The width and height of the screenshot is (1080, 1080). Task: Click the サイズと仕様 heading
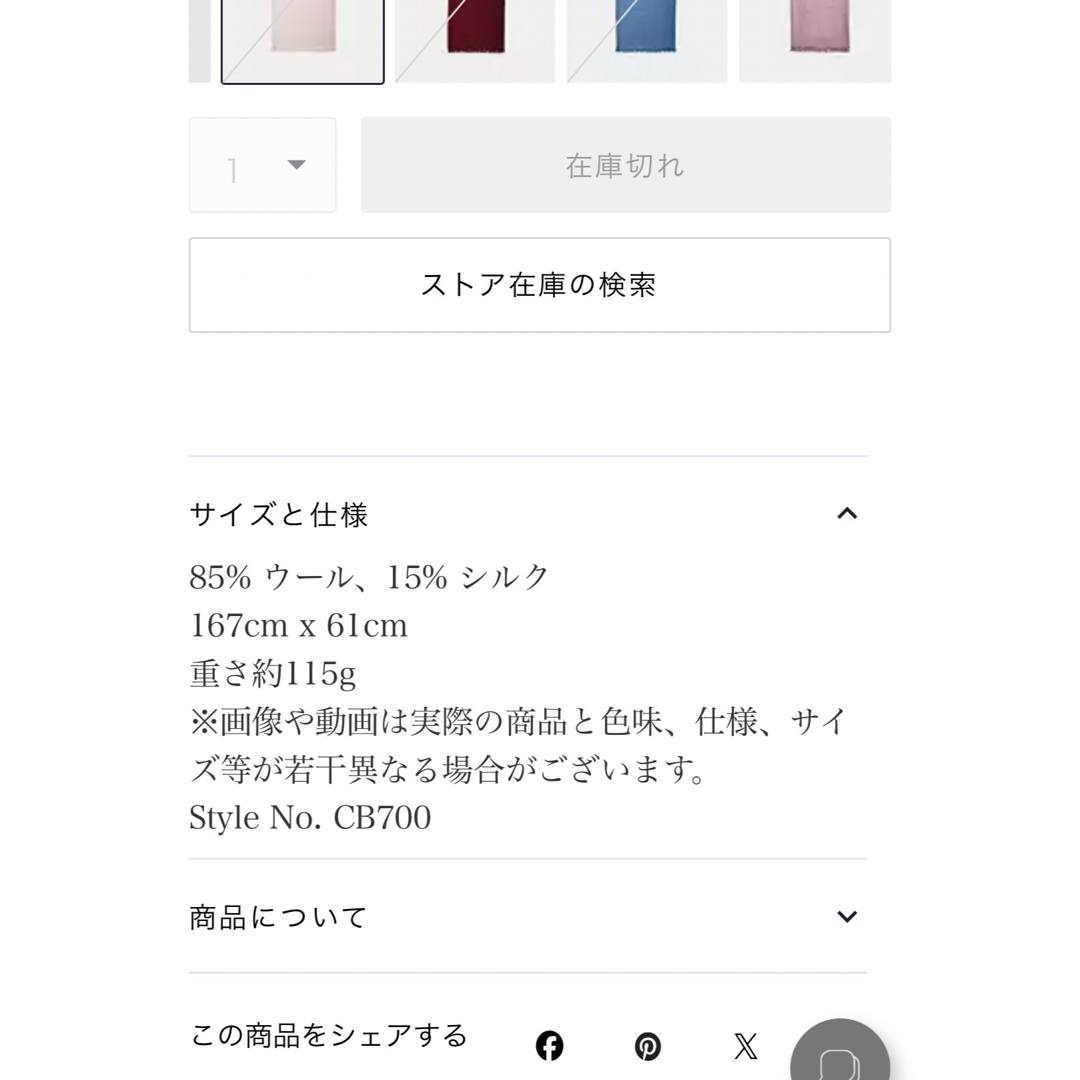tap(278, 515)
